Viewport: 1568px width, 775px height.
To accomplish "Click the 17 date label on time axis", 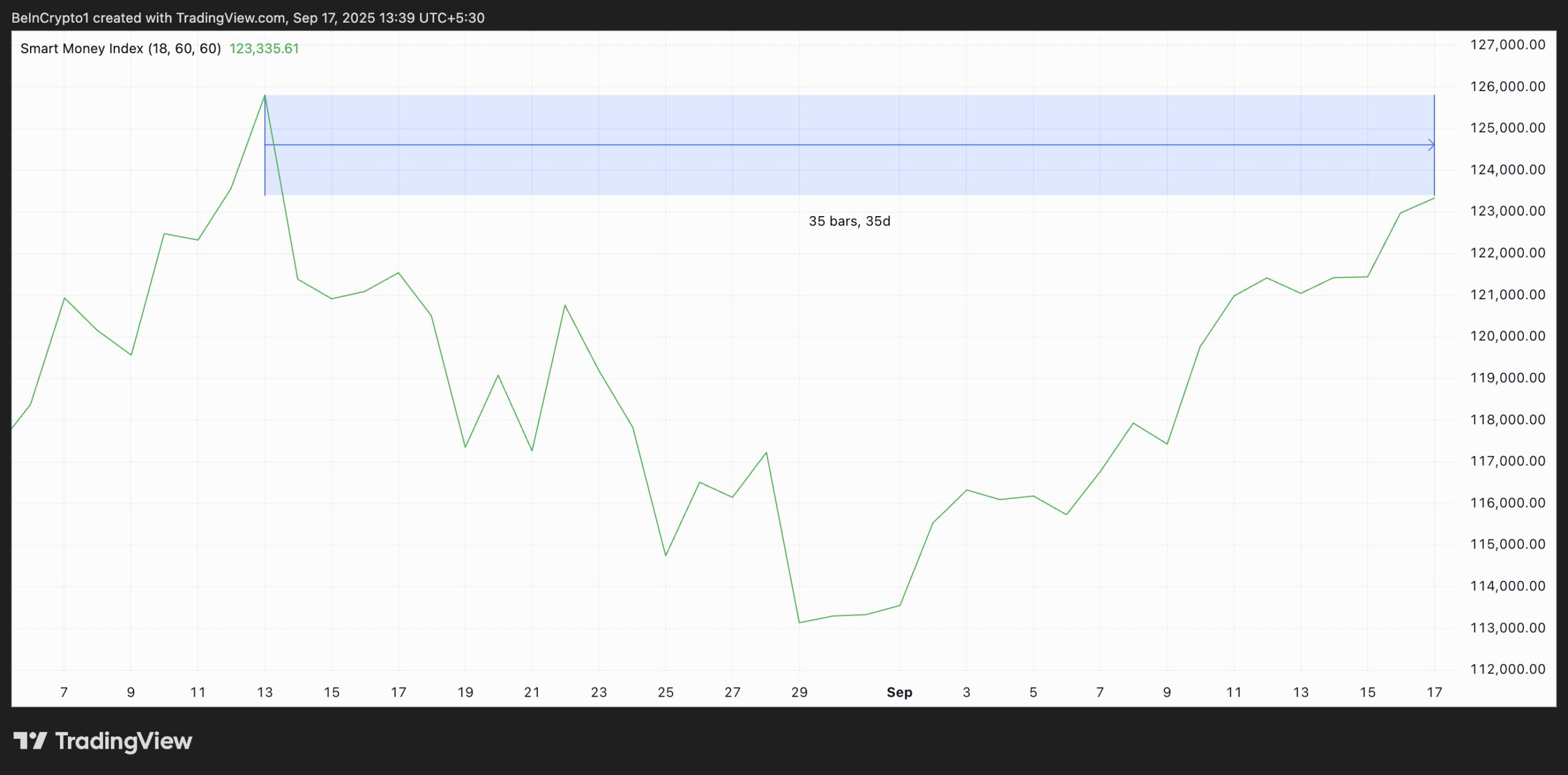I will point(1434,692).
